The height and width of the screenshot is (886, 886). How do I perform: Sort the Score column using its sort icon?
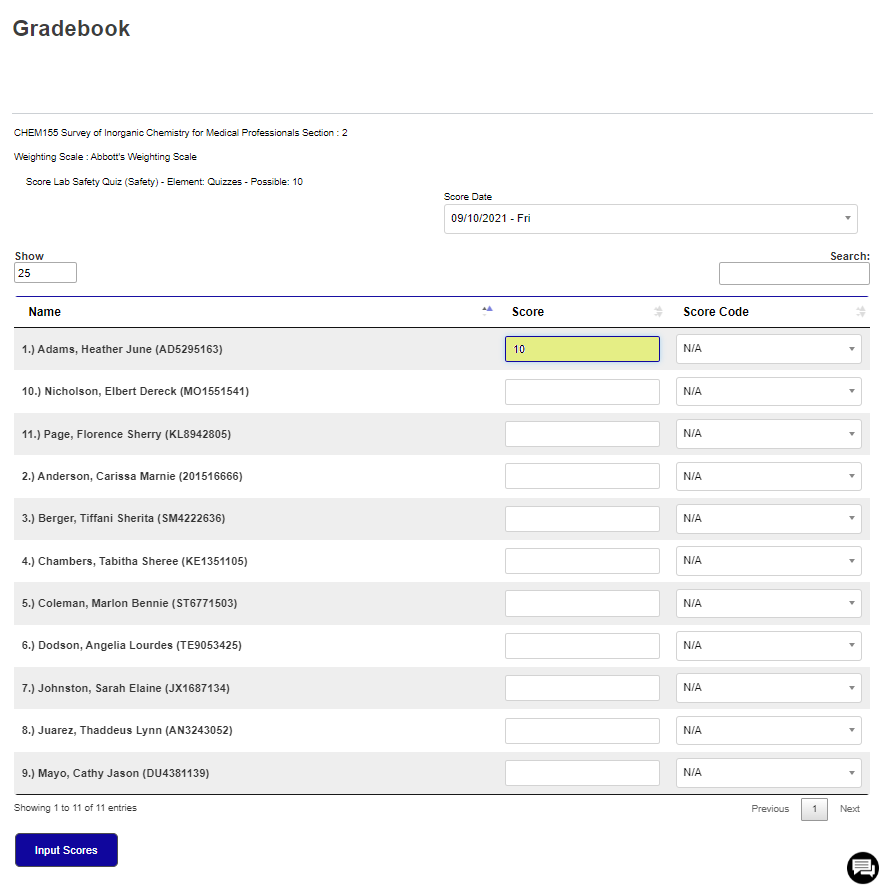[658, 311]
